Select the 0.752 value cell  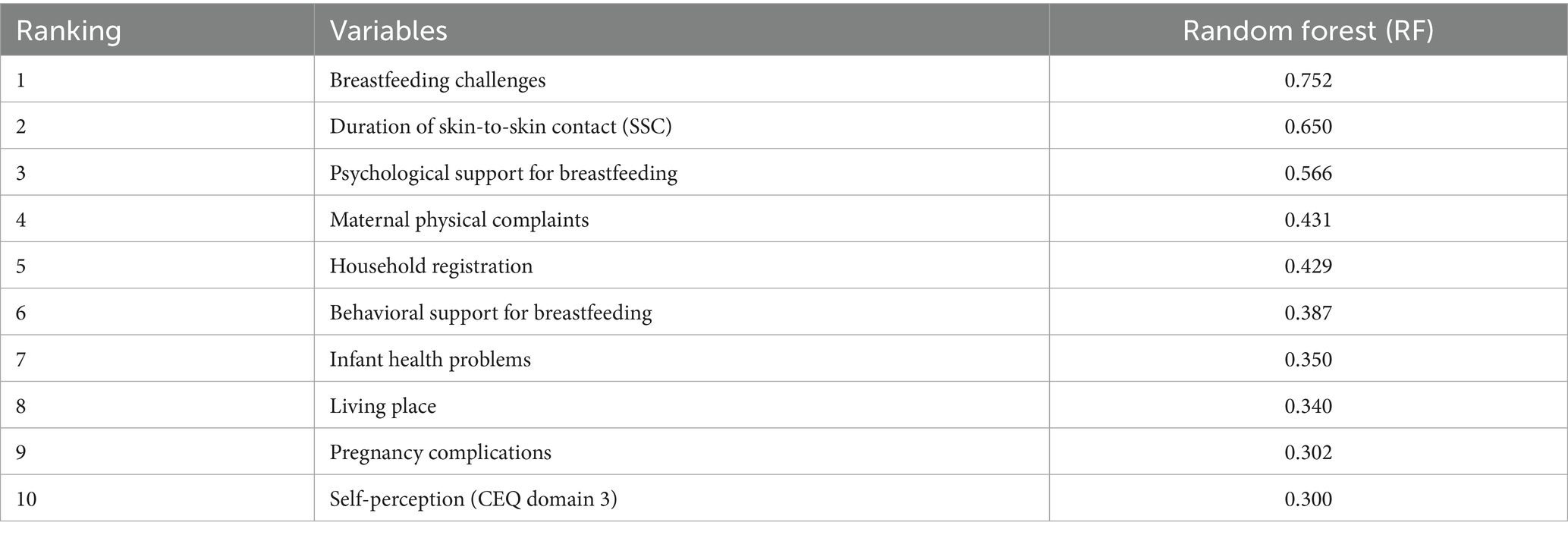1308,80
